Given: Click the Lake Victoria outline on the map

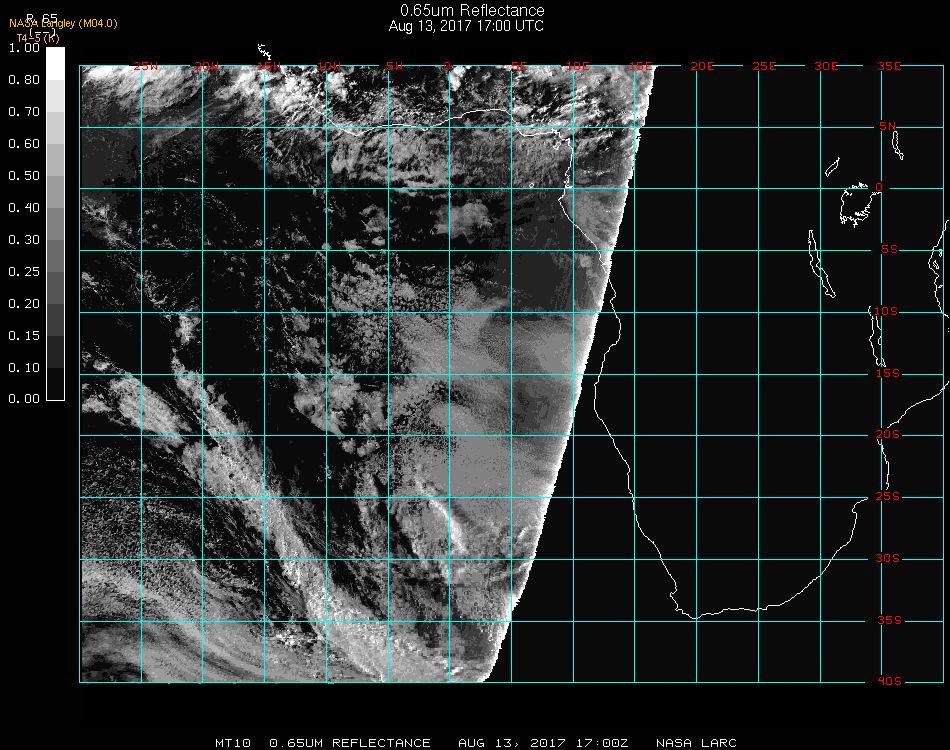Looking at the screenshot, I should pyautogui.click(x=856, y=203).
